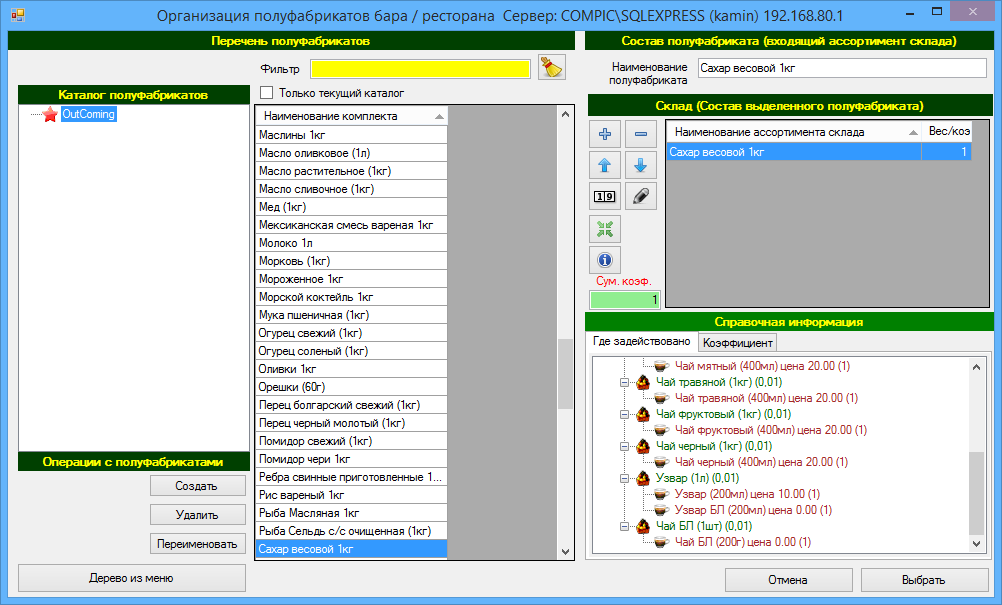Select row Морковь (1кг)

(351, 261)
